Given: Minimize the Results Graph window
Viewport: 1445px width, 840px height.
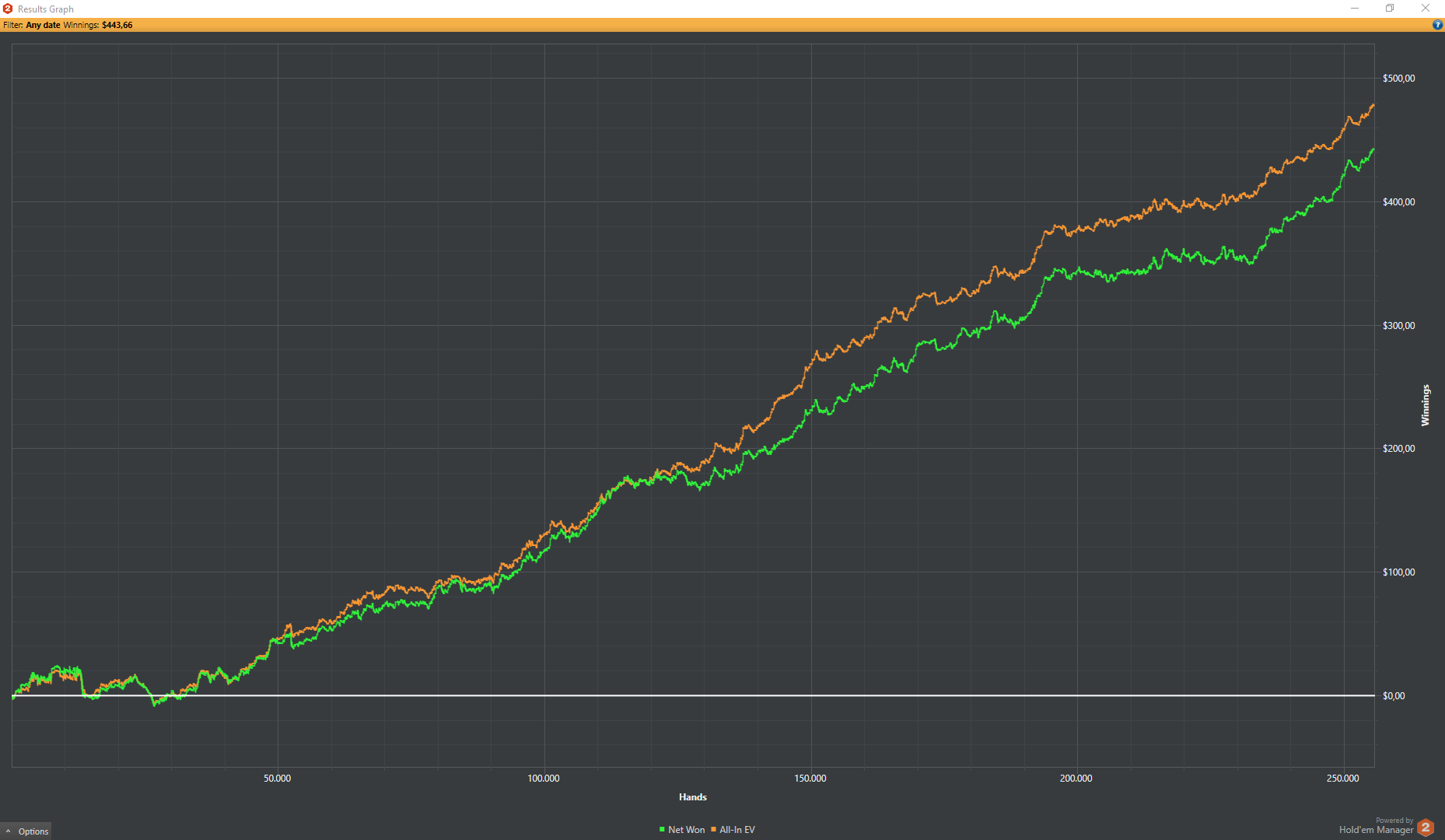Looking at the screenshot, I should (x=1355, y=9).
